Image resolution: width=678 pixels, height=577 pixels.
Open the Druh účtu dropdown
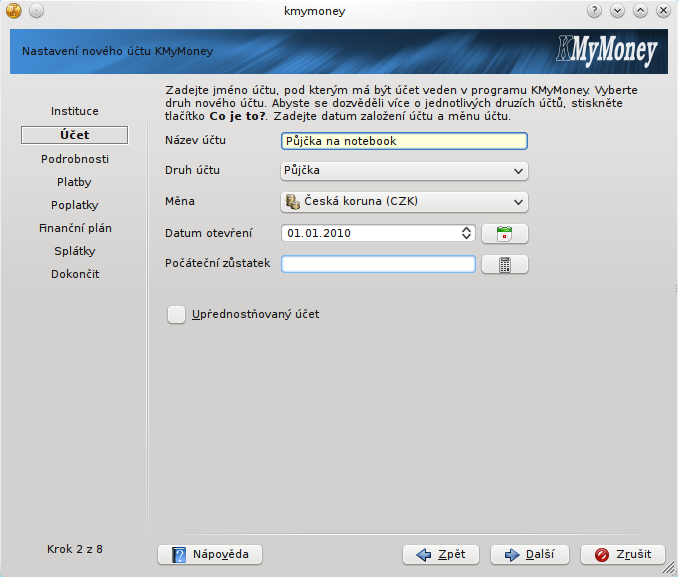404,171
